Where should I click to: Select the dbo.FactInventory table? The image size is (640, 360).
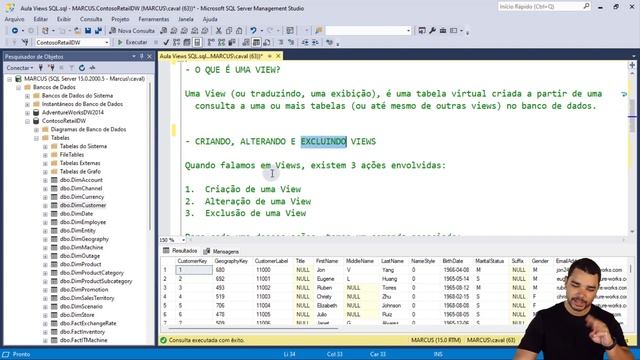pyautogui.click(x=82, y=332)
